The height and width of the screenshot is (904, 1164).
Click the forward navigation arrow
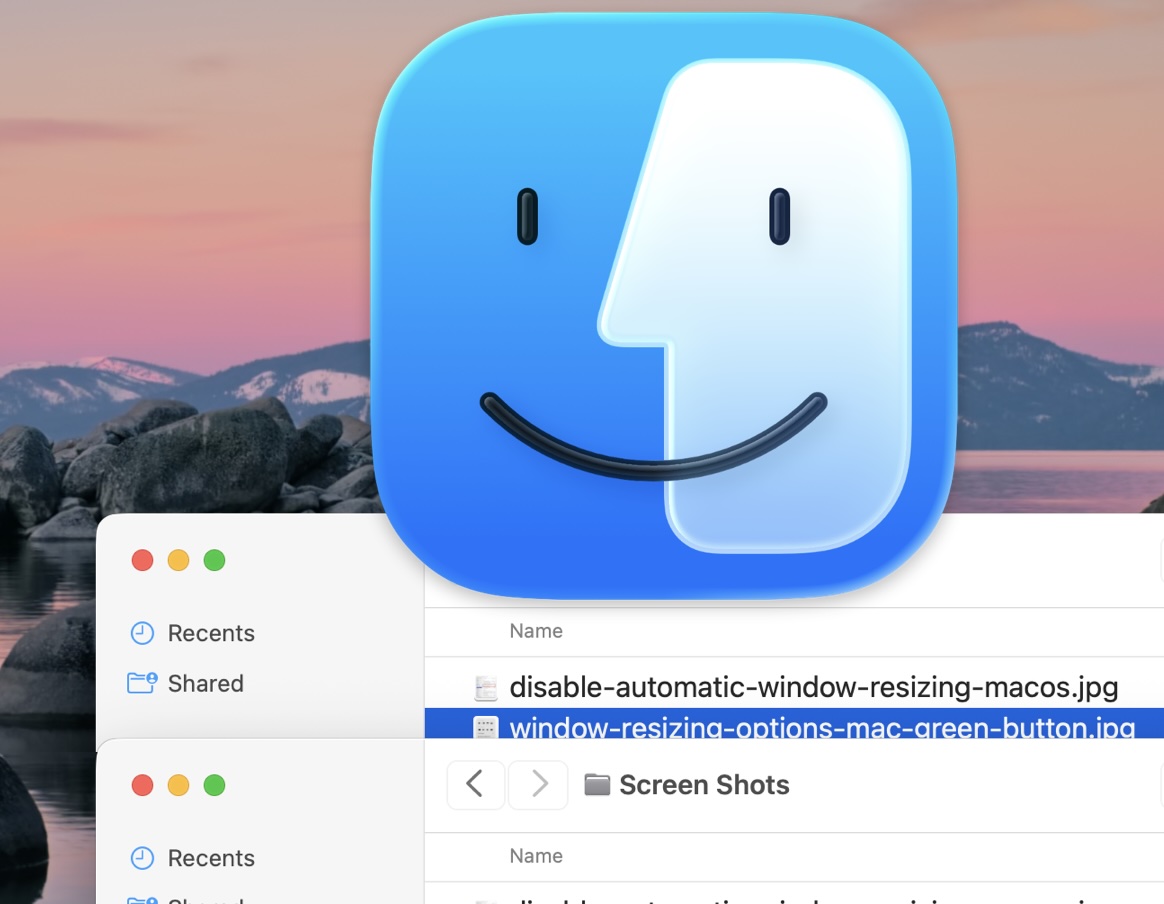coord(538,784)
